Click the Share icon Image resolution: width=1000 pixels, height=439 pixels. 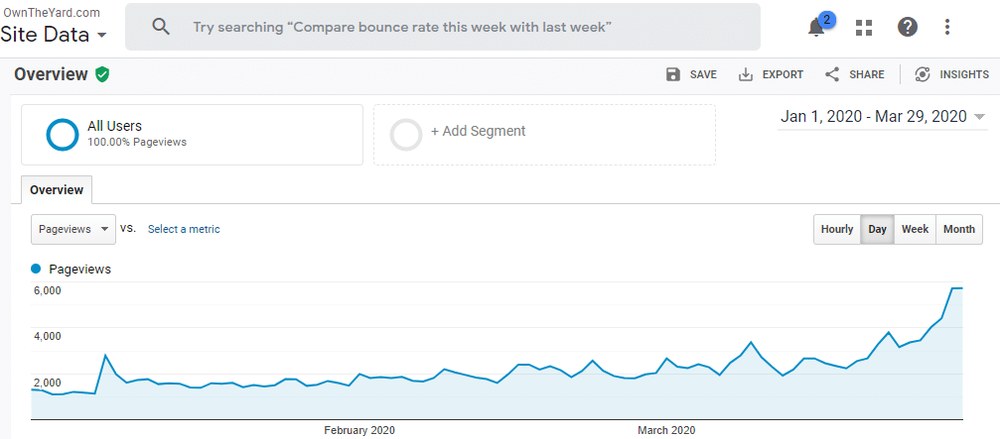[x=832, y=75]
